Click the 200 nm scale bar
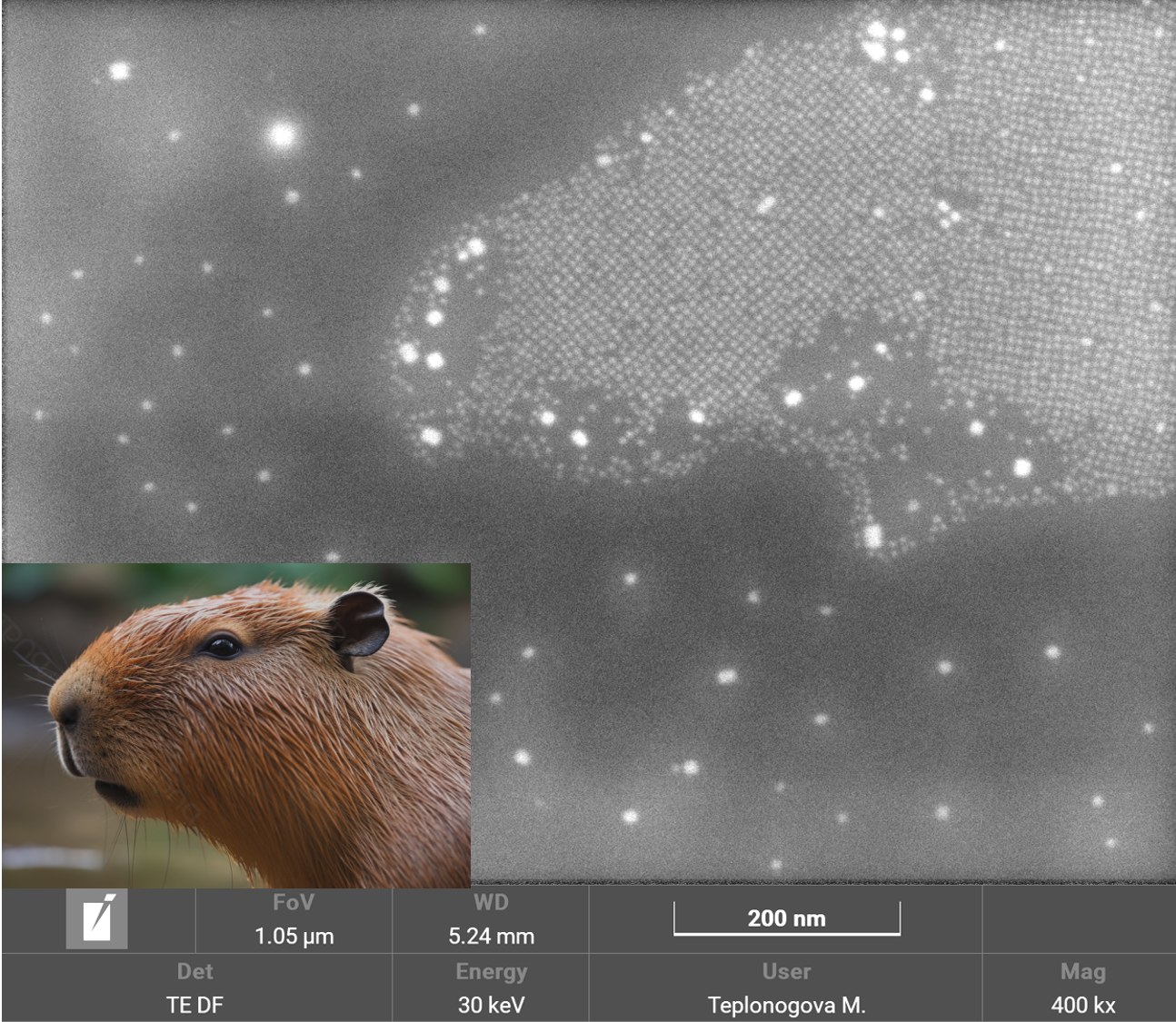The height and width of the screenshot is (1022, 1176). pos(787,918)
